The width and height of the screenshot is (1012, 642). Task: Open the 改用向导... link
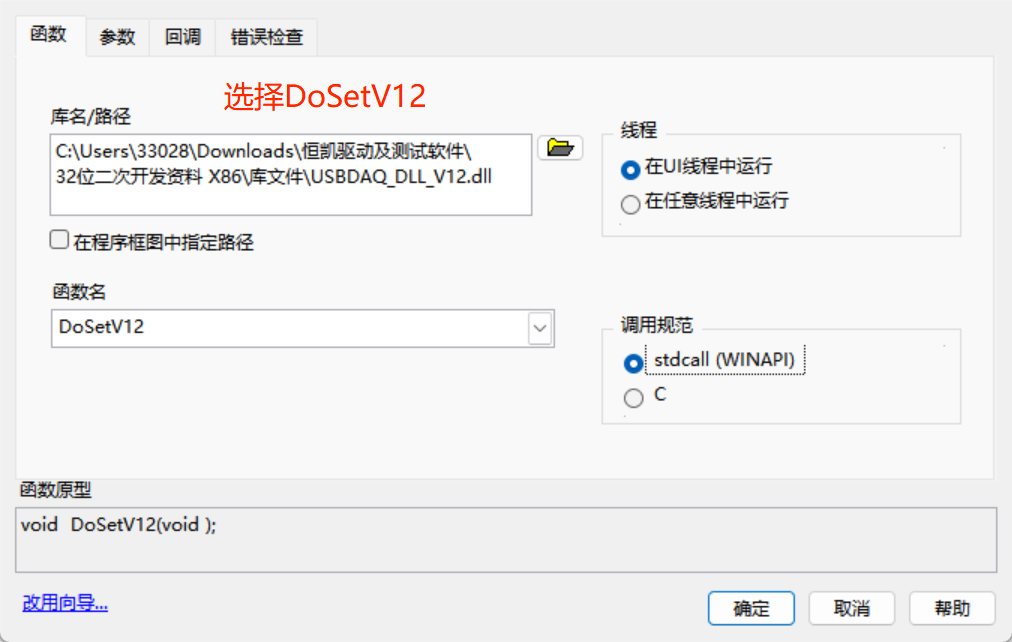(65, 603)
